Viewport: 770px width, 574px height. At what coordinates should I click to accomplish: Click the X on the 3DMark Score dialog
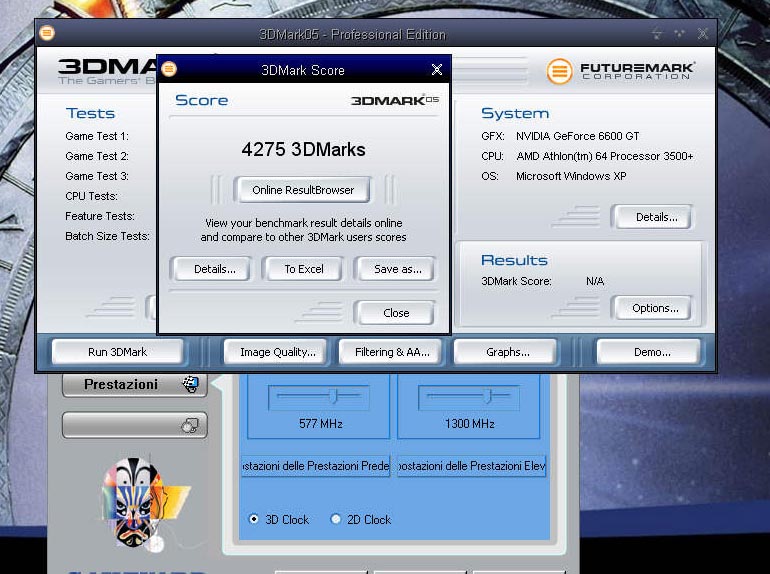pos(437,69)
